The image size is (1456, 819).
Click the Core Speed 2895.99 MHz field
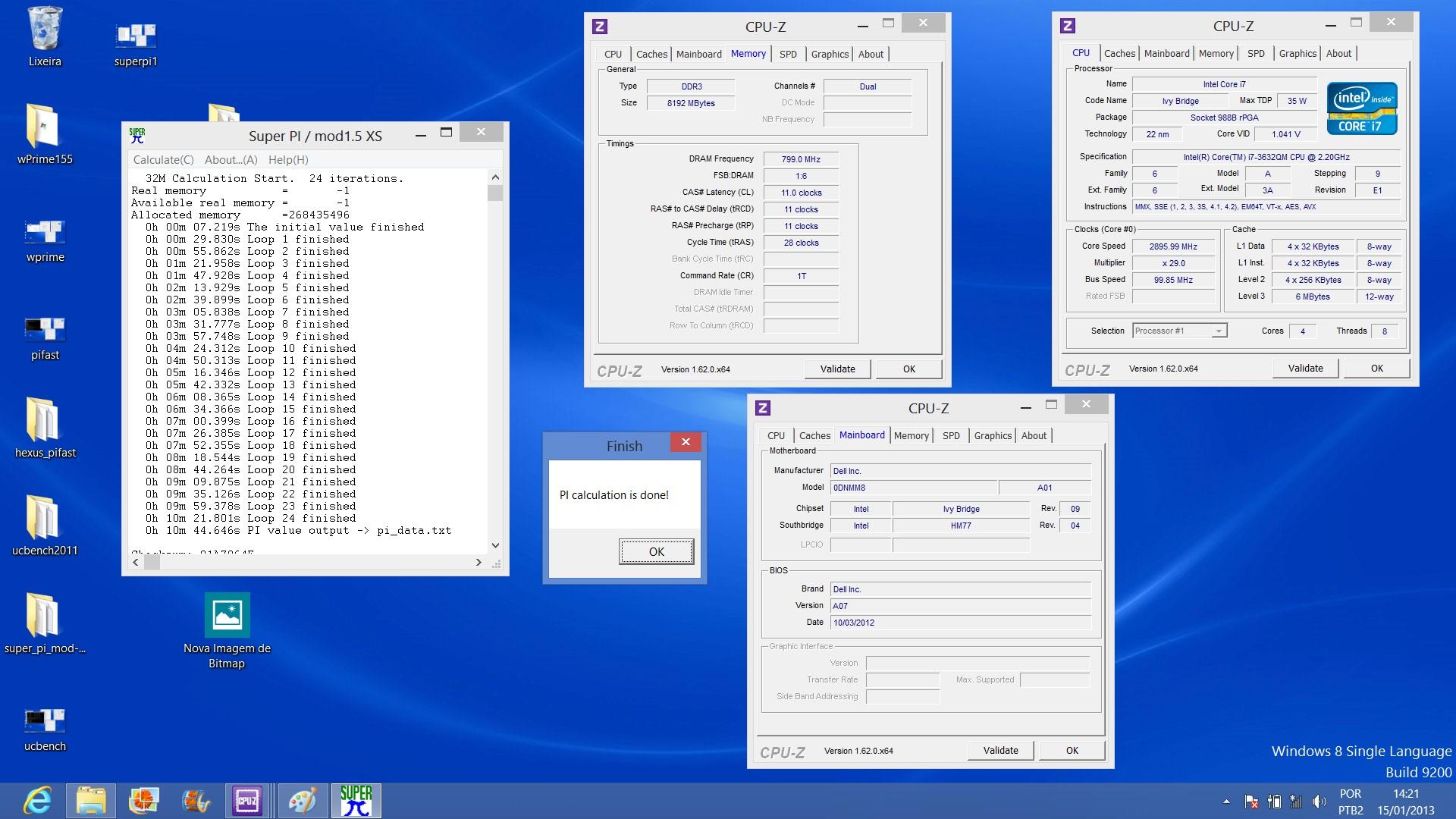pyautogui.click(x=1173, y=246)
